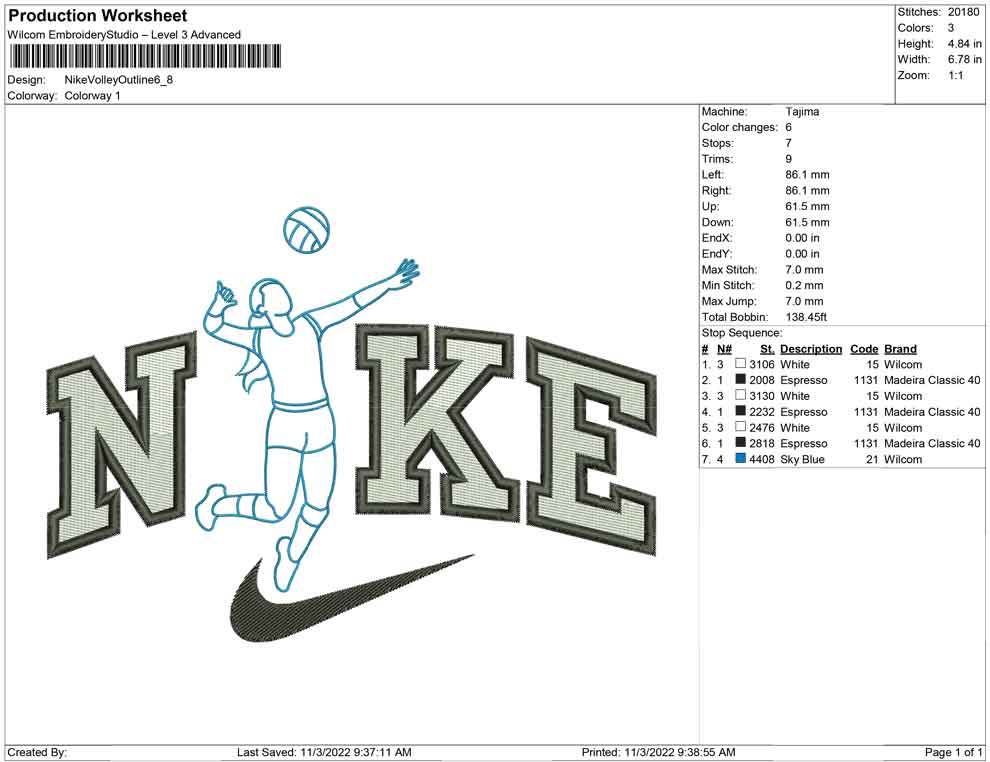Click the Stitches count 20180
Screen dimensions: 990x762
[x=963, y=12]
